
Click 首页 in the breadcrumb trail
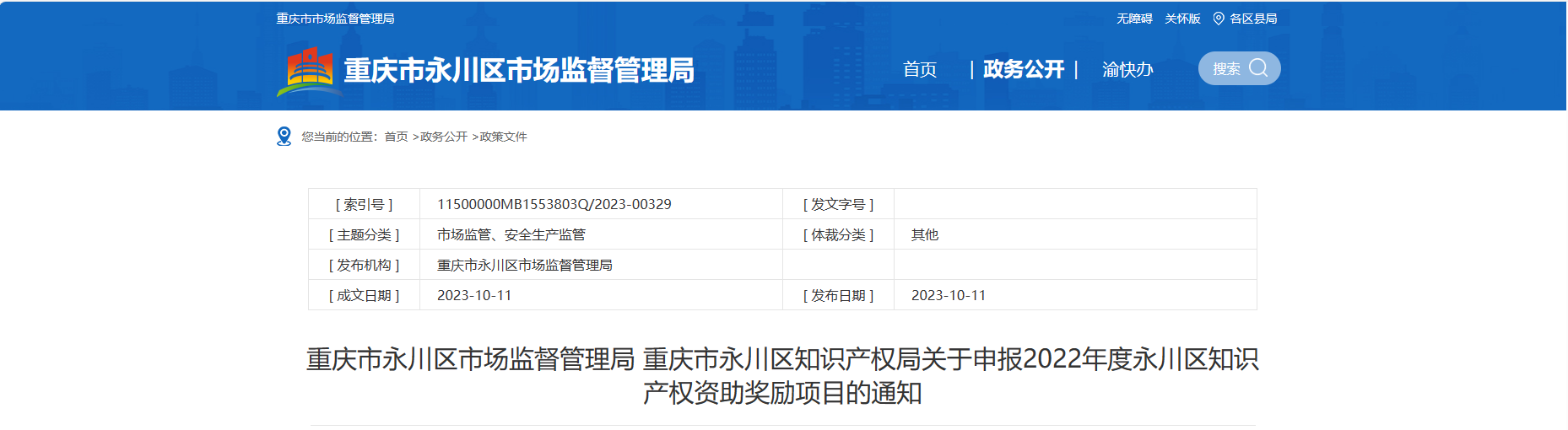[x=396, y=137]
